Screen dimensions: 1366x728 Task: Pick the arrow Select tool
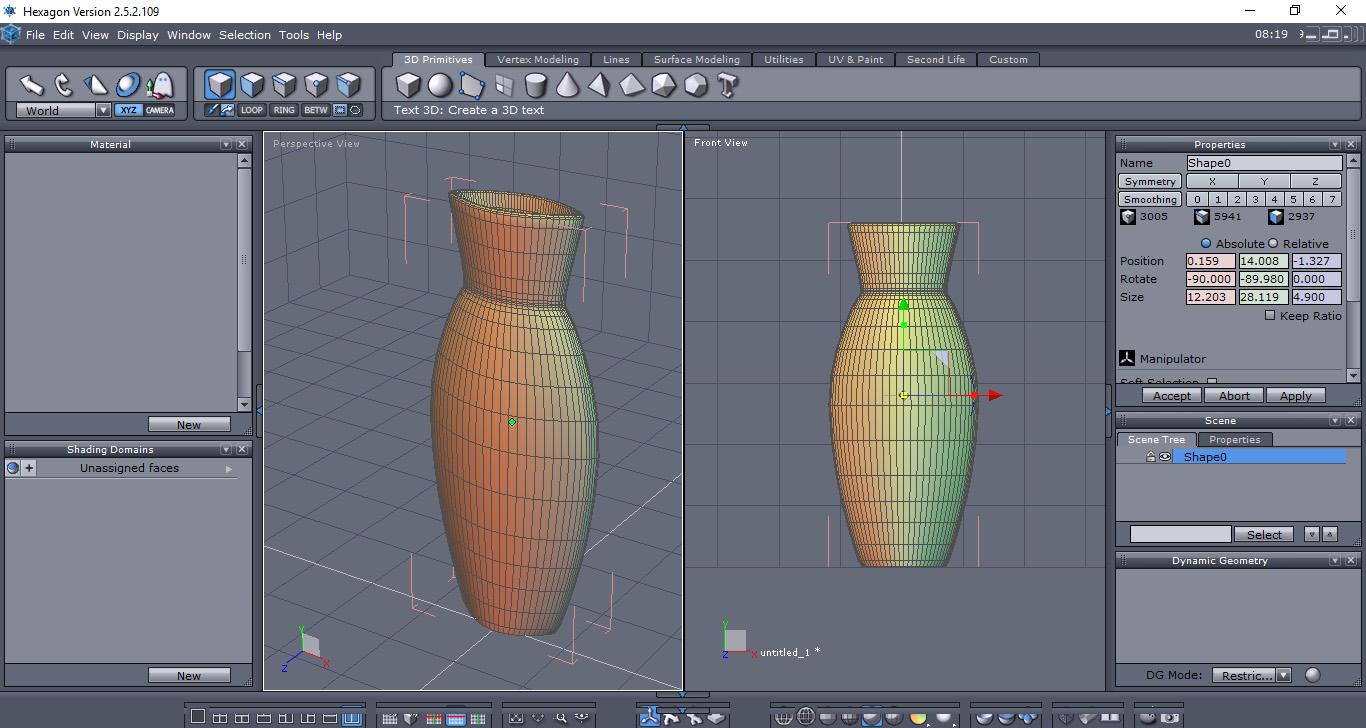pos(31,85)
